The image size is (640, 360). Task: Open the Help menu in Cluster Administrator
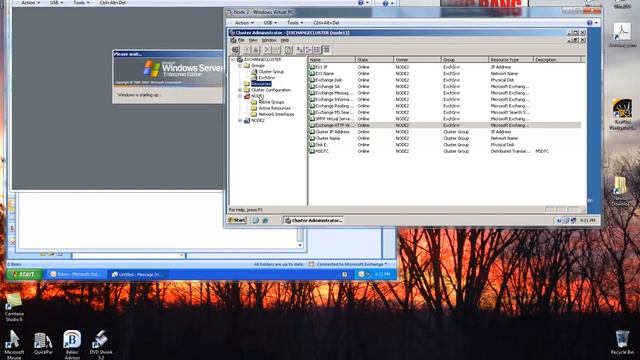pyautogui.click(x=284, y=40)
